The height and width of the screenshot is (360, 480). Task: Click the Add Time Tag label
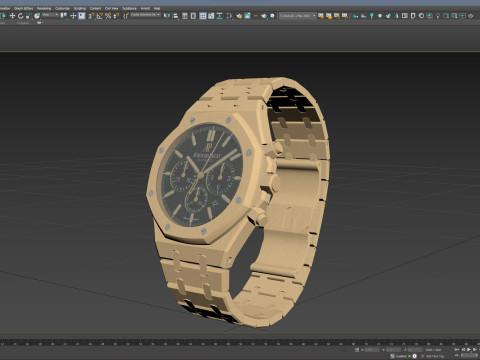pyautogui.click(x=435, y=356)
